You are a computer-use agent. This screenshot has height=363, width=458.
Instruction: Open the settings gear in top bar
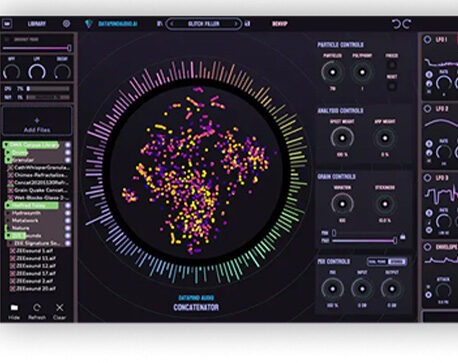point(66,24)
